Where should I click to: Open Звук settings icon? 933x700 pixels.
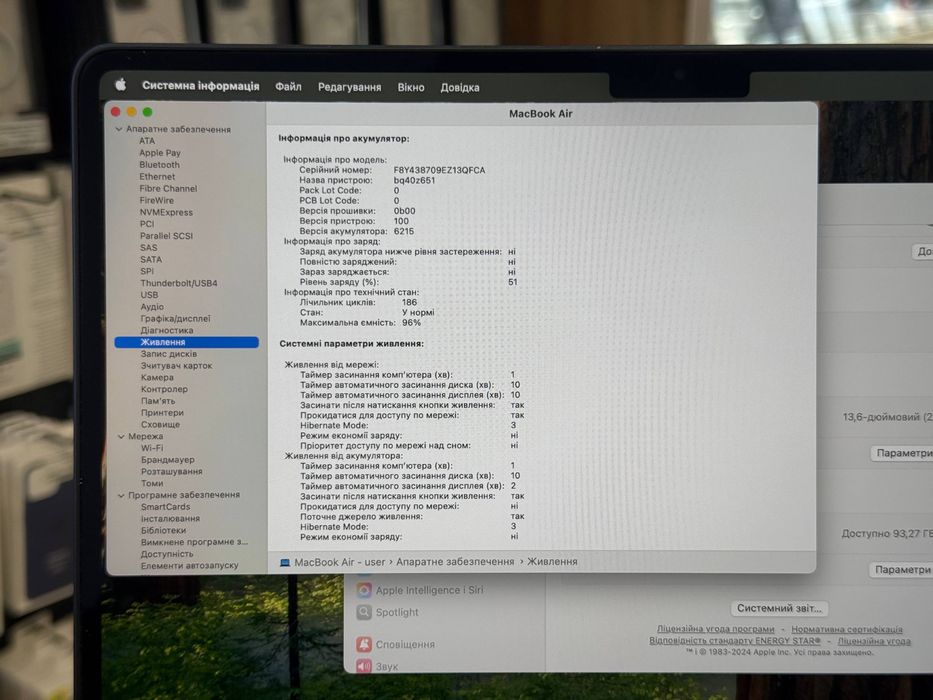pyautogui.click(x=364, y=666)
